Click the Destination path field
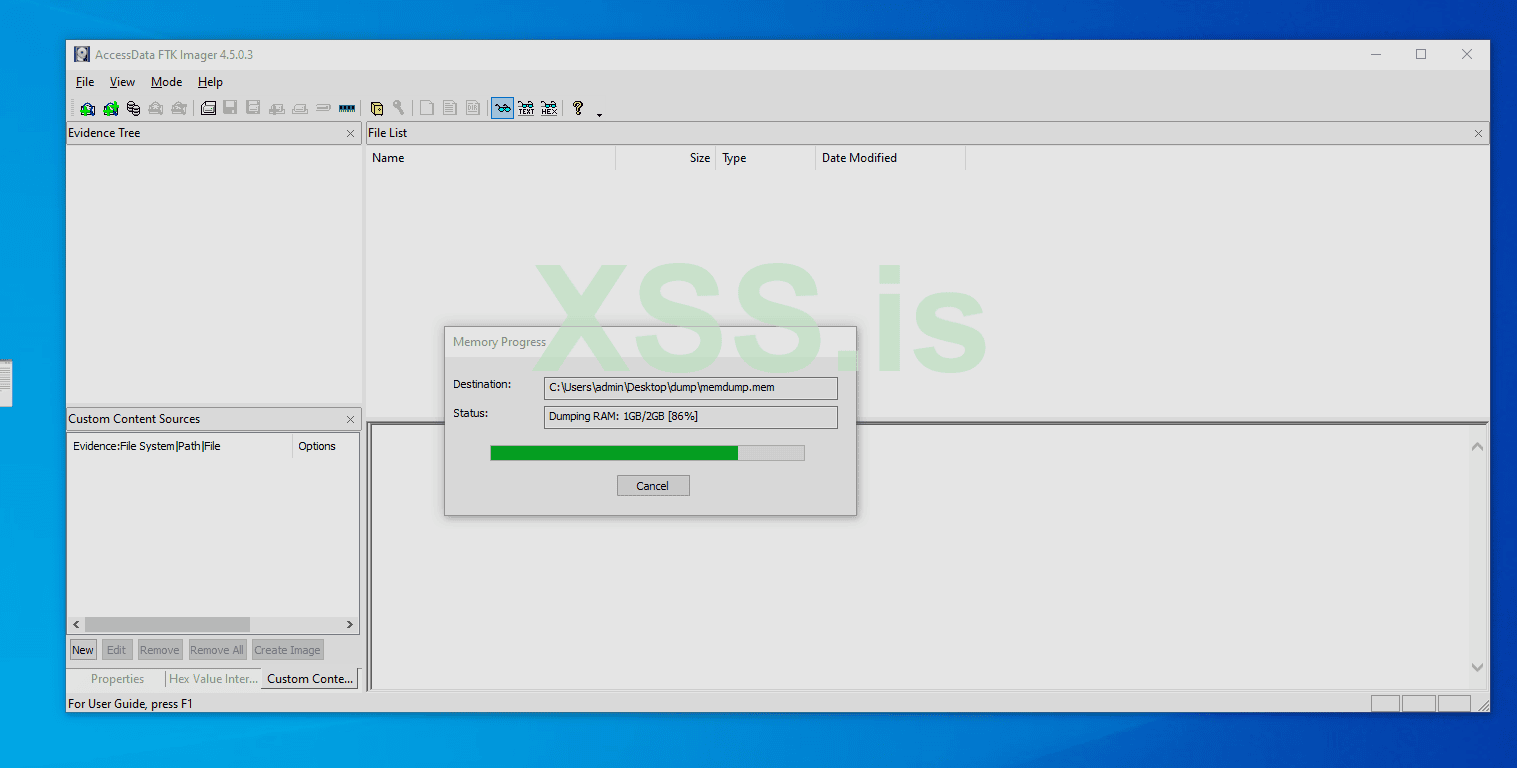The height and width of the screenshot is (768, 1517). pos(691,387)
